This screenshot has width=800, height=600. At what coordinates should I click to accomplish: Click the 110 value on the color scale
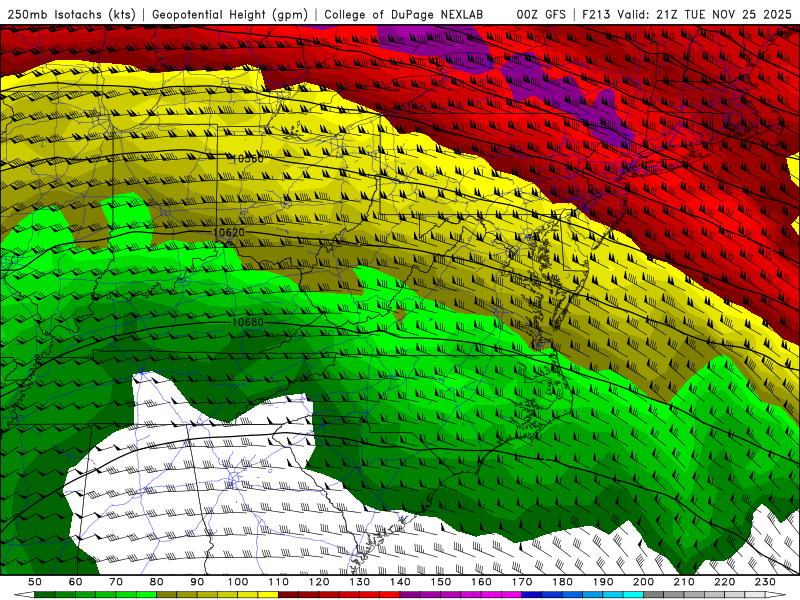[278, 582]
